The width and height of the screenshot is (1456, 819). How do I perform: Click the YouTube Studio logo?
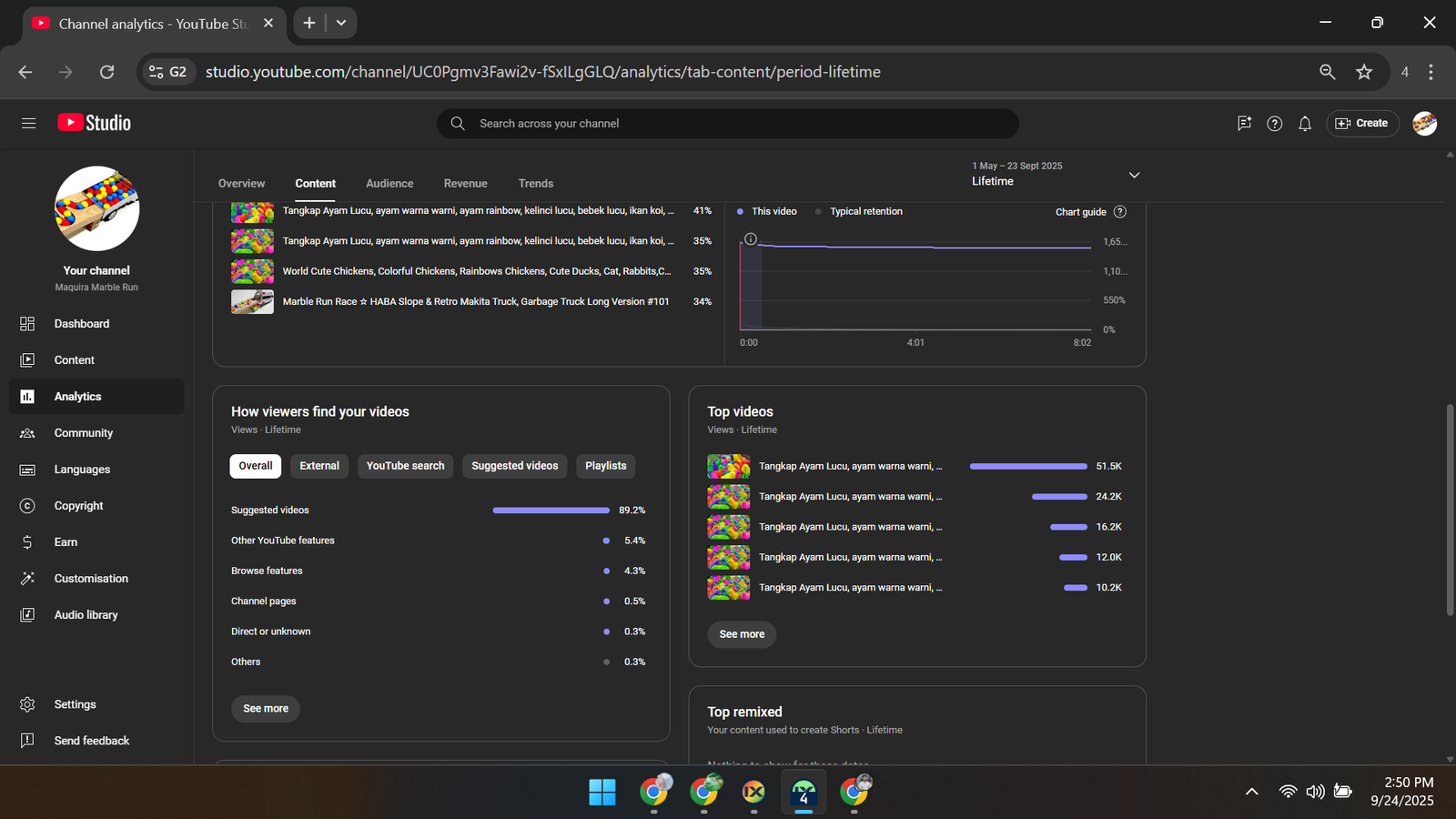[x=95, y=123]
